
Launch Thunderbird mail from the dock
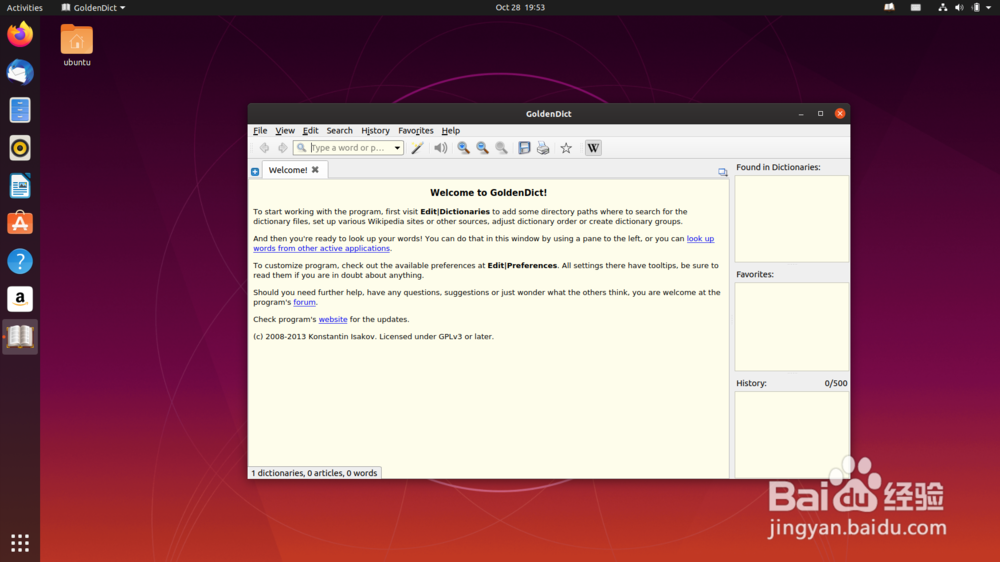(20, 72)
